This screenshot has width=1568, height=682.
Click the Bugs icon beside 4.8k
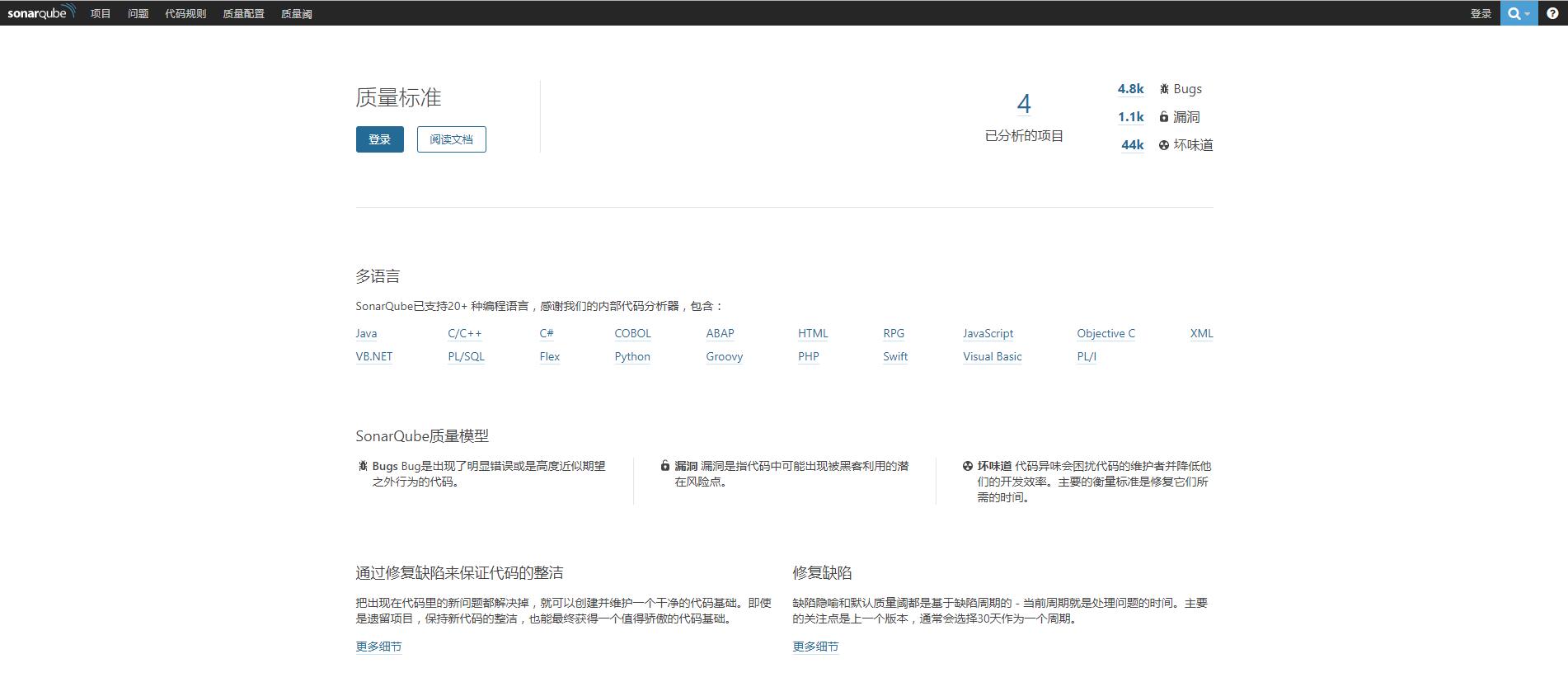pyautogui.click(x=1164, y=89)
